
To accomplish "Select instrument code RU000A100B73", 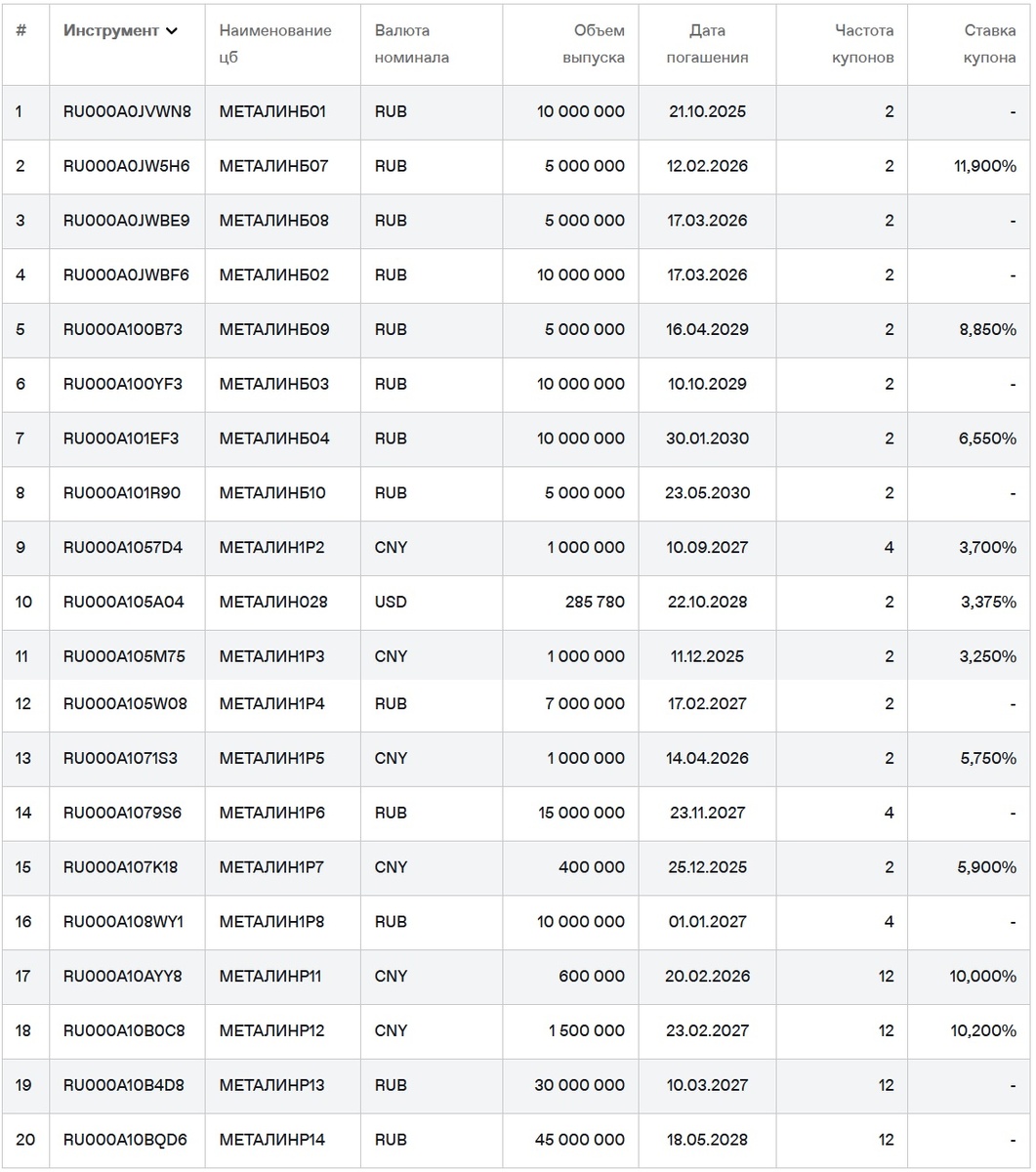I will [x=122, y=331].
